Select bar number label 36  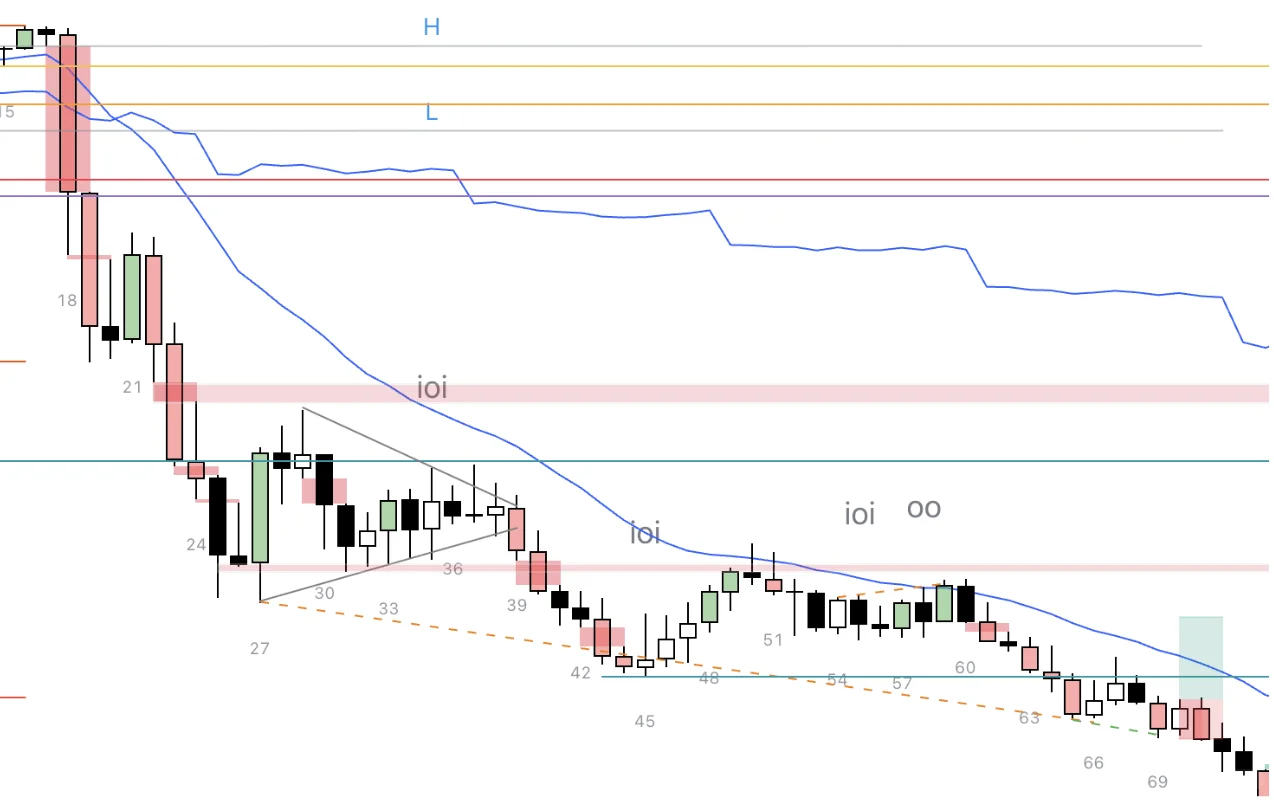pos(453,569)
